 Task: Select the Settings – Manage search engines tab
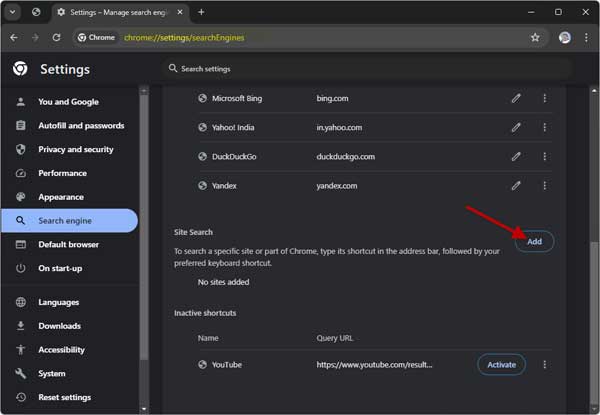[119, 12]
